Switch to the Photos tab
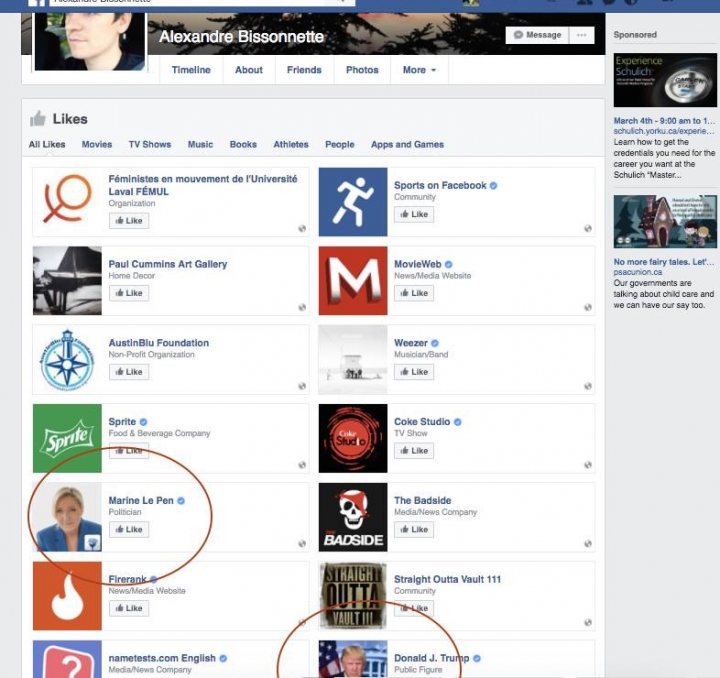Image resolution: width=720 pixels, height=678 pixels. click(x=362, y=70)
